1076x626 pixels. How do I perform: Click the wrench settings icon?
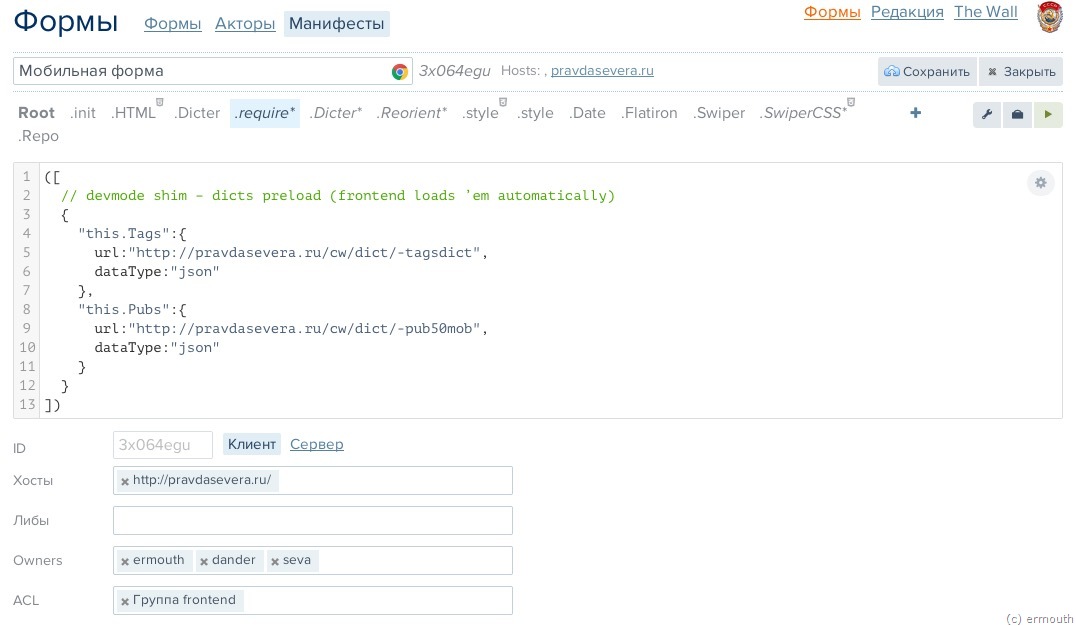click(987, 114)
